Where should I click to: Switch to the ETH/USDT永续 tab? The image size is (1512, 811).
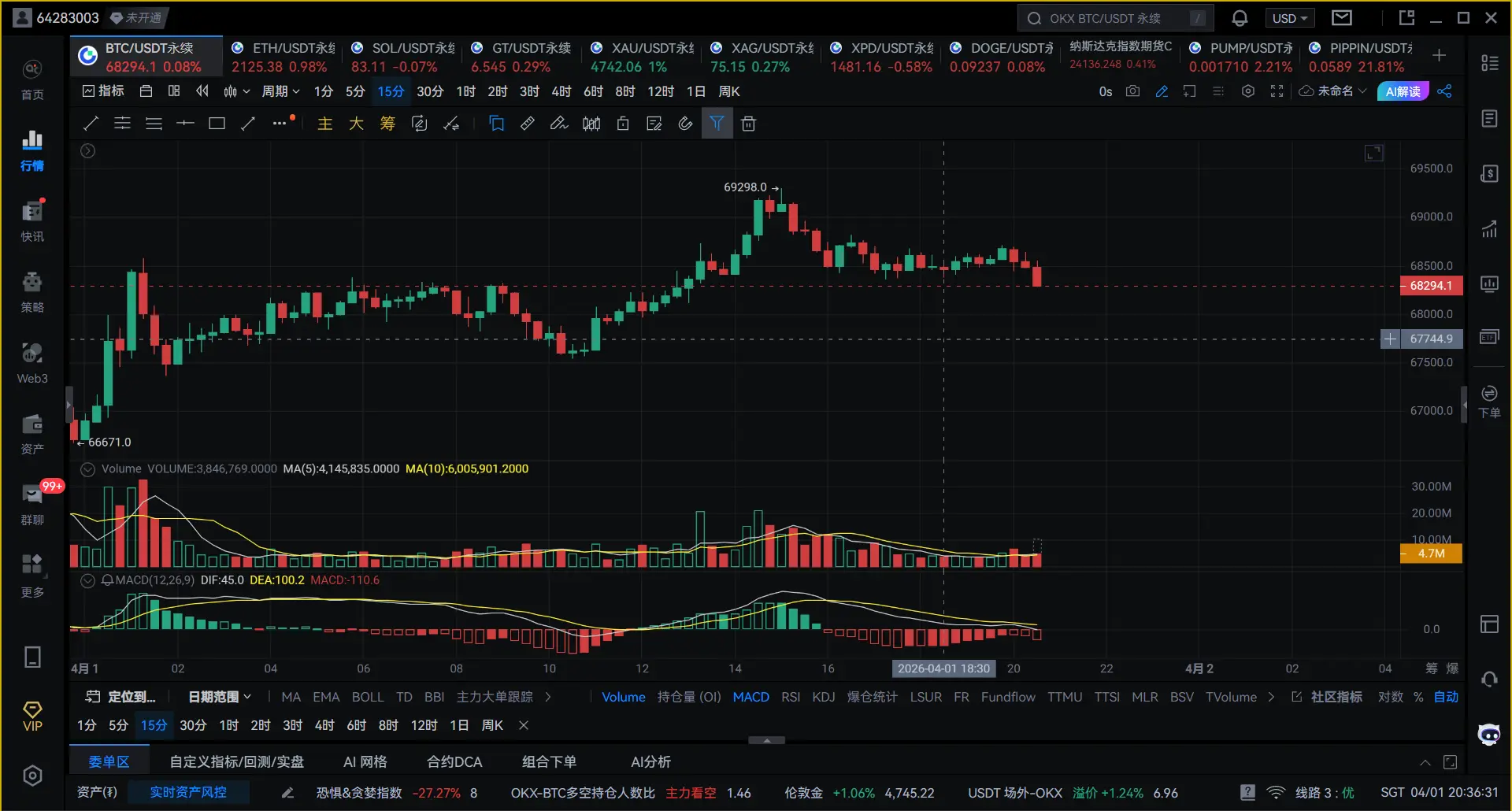283,57
